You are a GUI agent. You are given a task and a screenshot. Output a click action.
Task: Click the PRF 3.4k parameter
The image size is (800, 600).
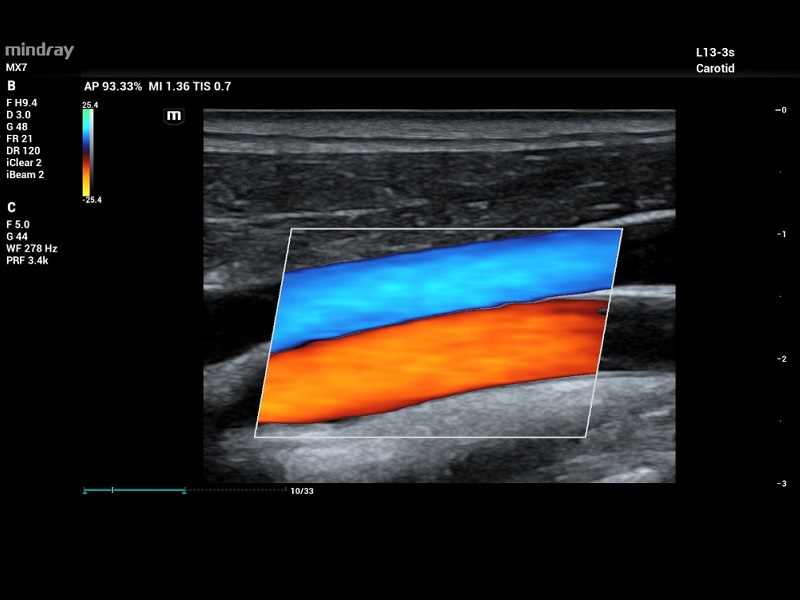point(27,260)
